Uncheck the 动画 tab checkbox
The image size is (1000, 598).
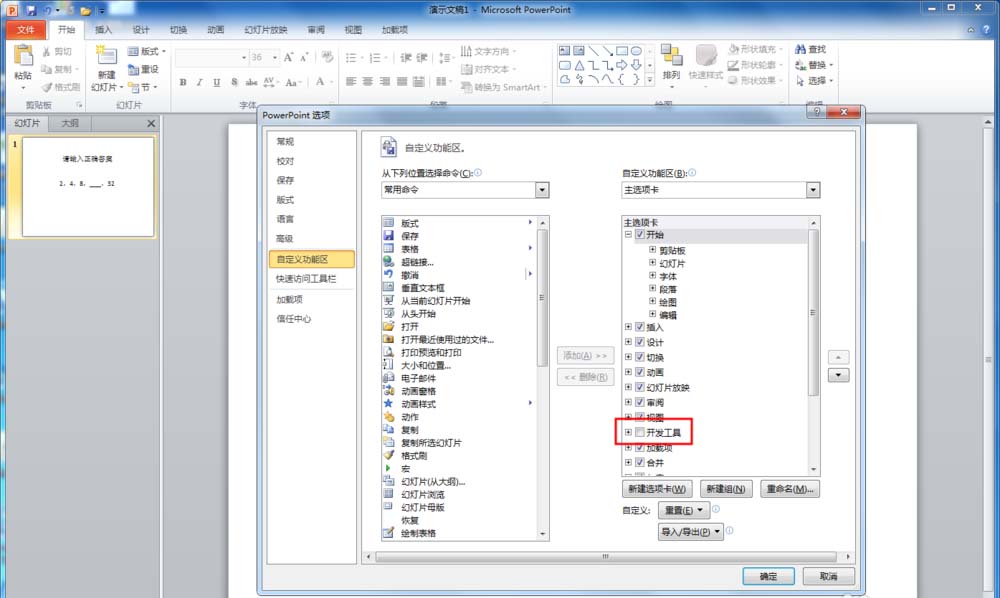pyautogui.click(x=640, y=372)
